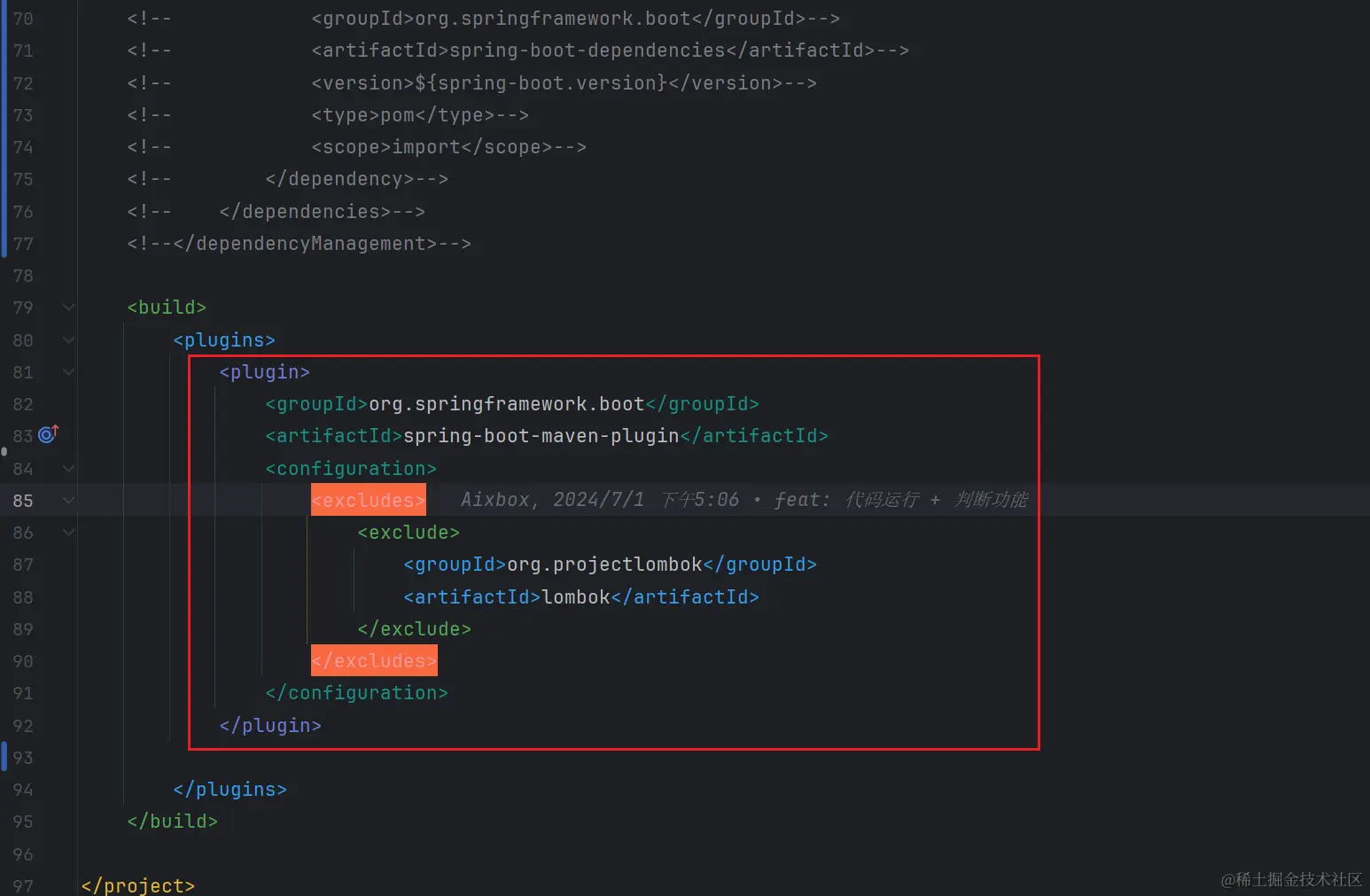Viewport: 1370px width, 896px height.
Task: Click the opening configuration tag
Action: tap(351, 469)
